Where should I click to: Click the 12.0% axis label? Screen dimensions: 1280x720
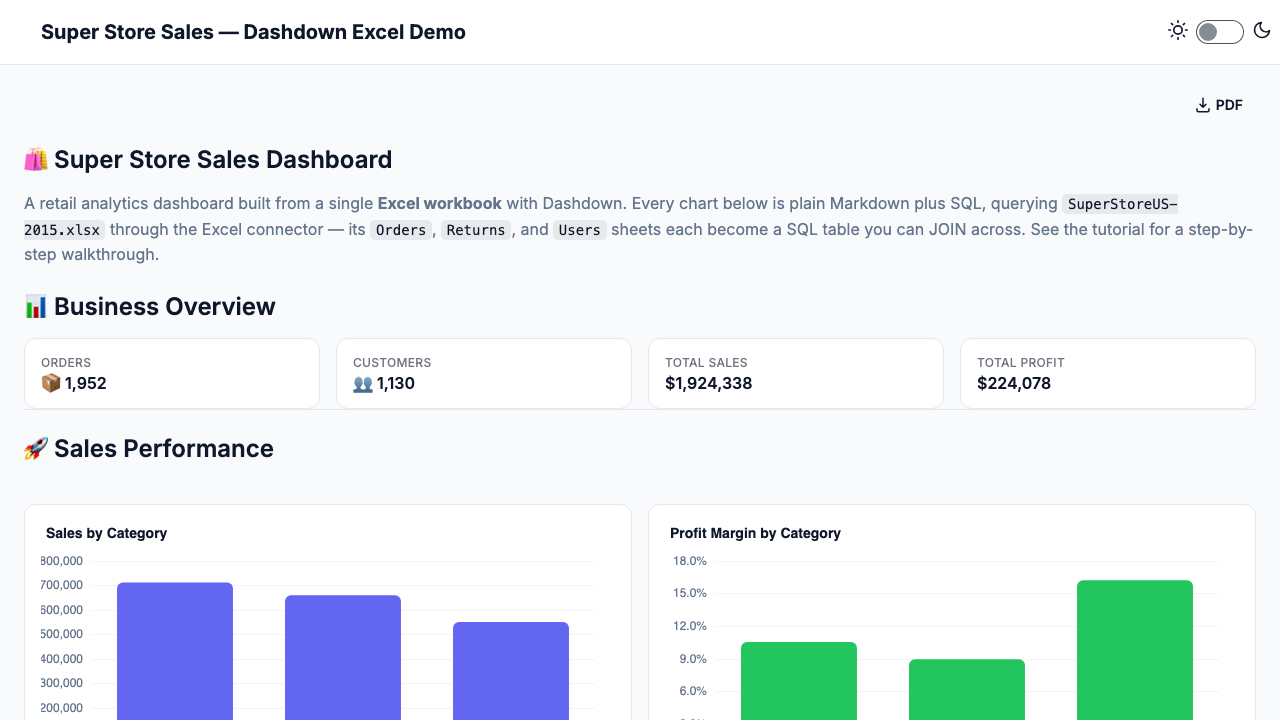(x=690, y=626)
